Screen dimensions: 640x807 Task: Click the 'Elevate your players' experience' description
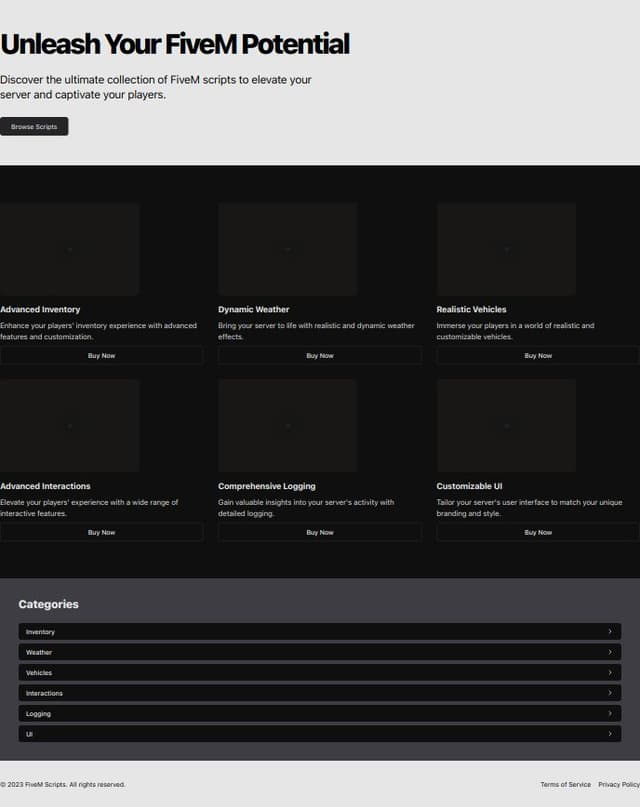(x=89, y=507)
